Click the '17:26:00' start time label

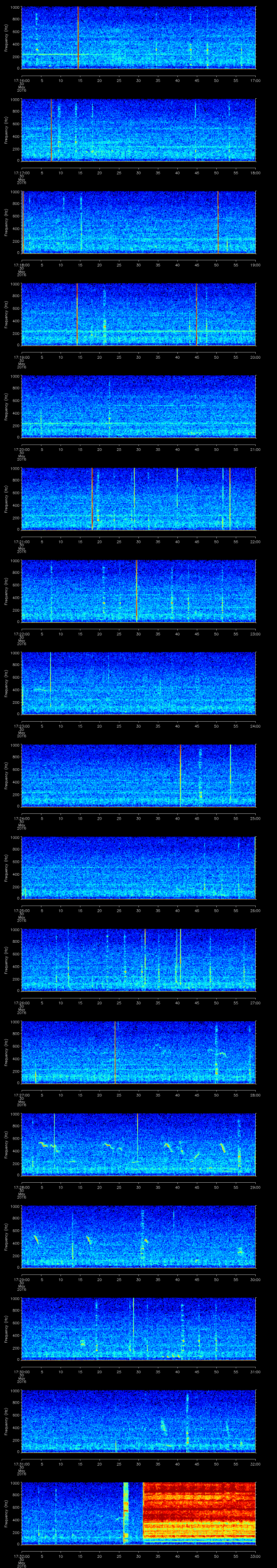click(21, 1003)
